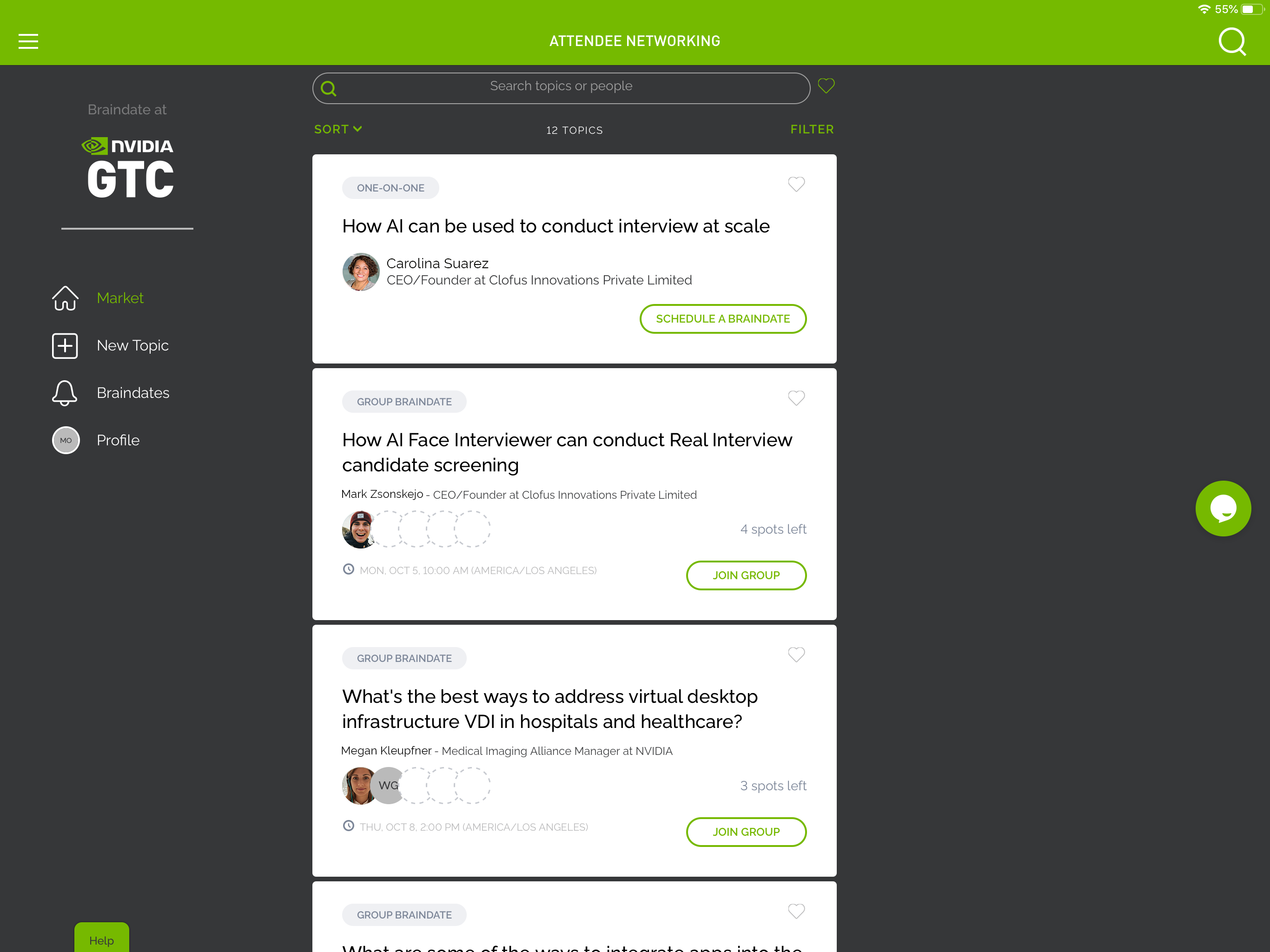Image resolution: width=1270 pixels, height=952 pixels.
Task: Expand the SORT dropdown
Action: 337,129
